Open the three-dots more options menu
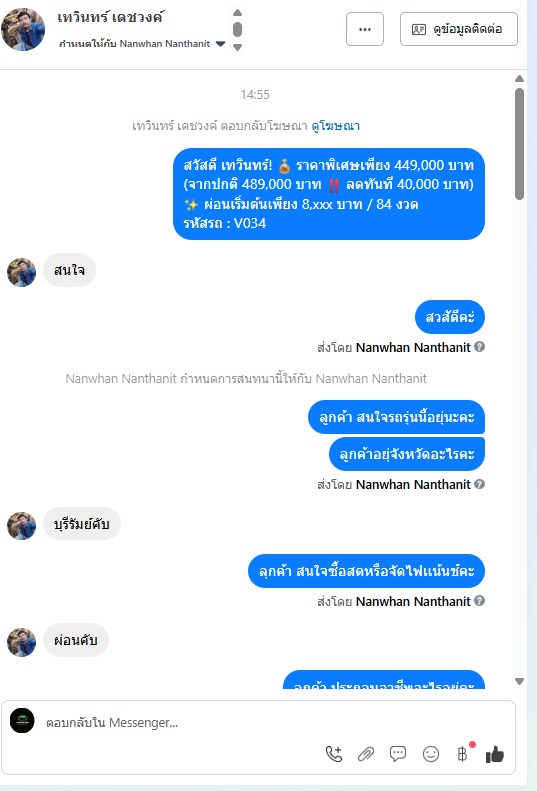The image size is (537, 791). 365,29
